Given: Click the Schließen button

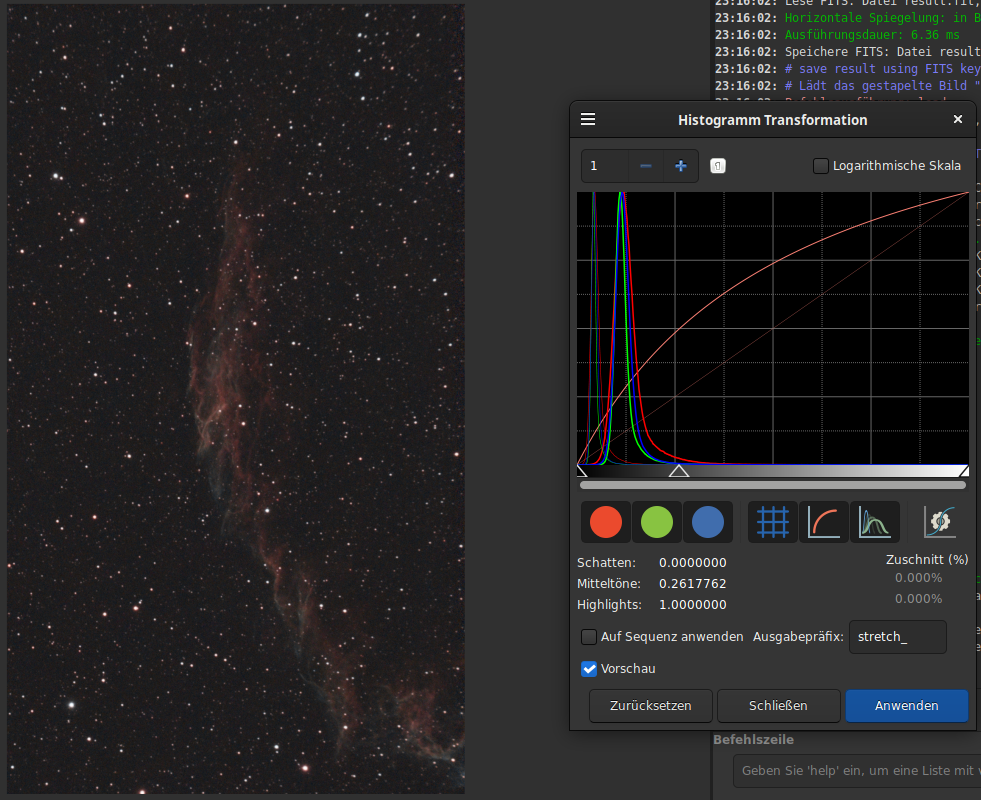Looking at the screenshot, I should click(778, 706).
